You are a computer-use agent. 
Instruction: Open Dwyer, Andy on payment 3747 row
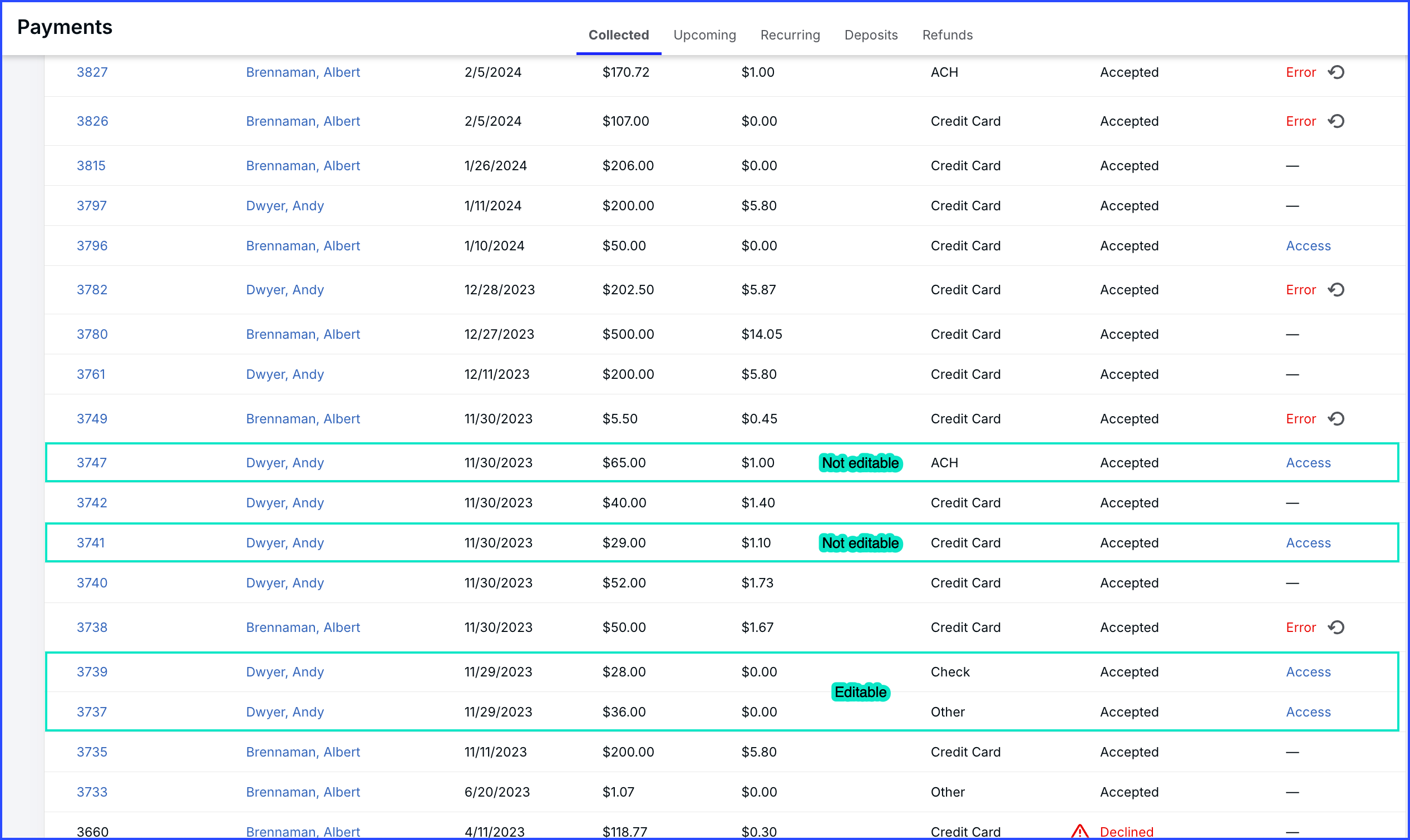(285, 463)
